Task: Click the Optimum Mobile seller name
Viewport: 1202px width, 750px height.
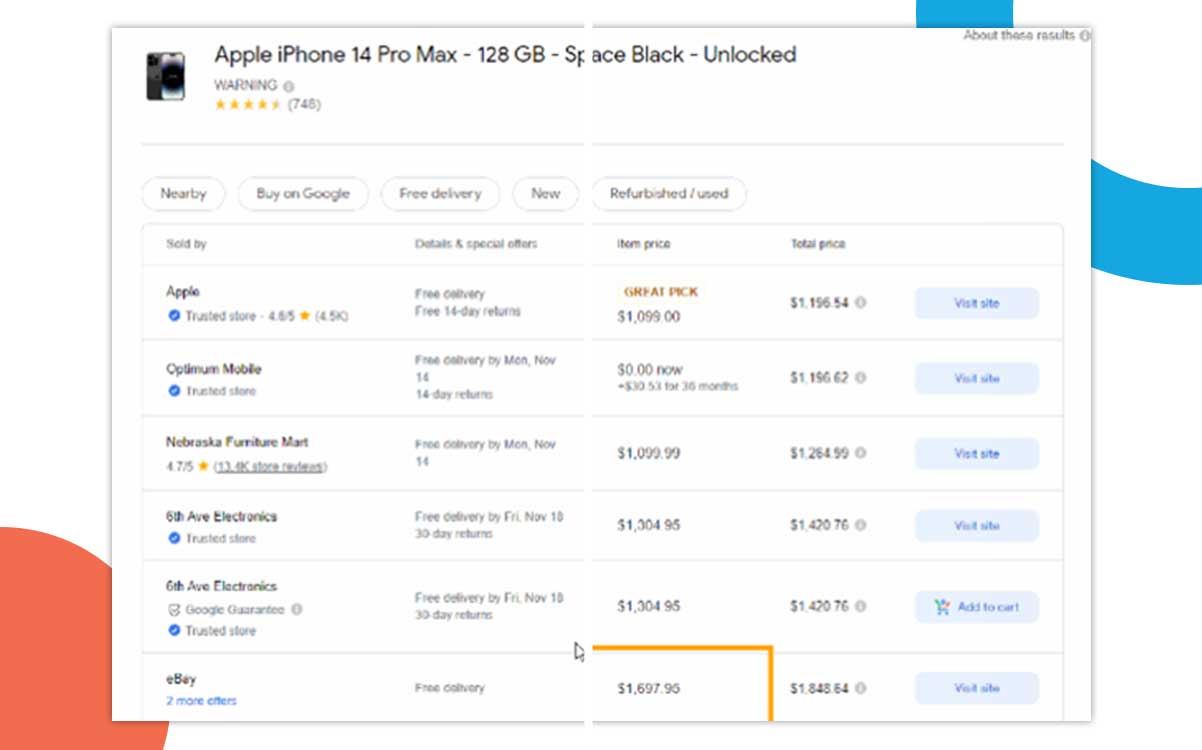Action: click(214, 369)
